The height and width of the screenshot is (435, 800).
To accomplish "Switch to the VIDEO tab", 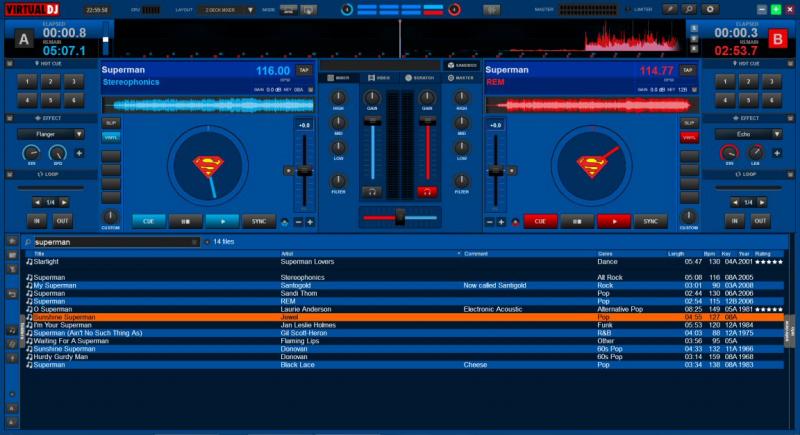I will pos(379,78).
